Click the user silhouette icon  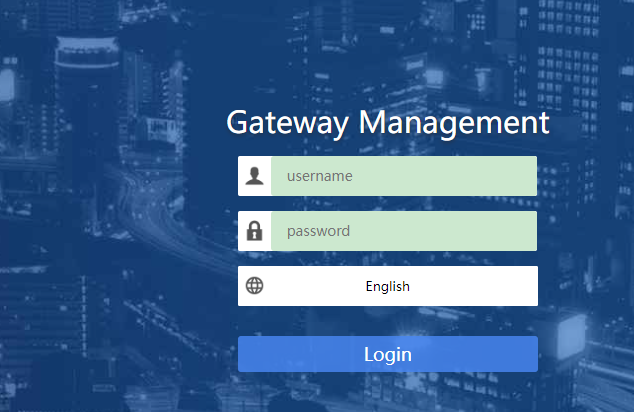point(254,176)
